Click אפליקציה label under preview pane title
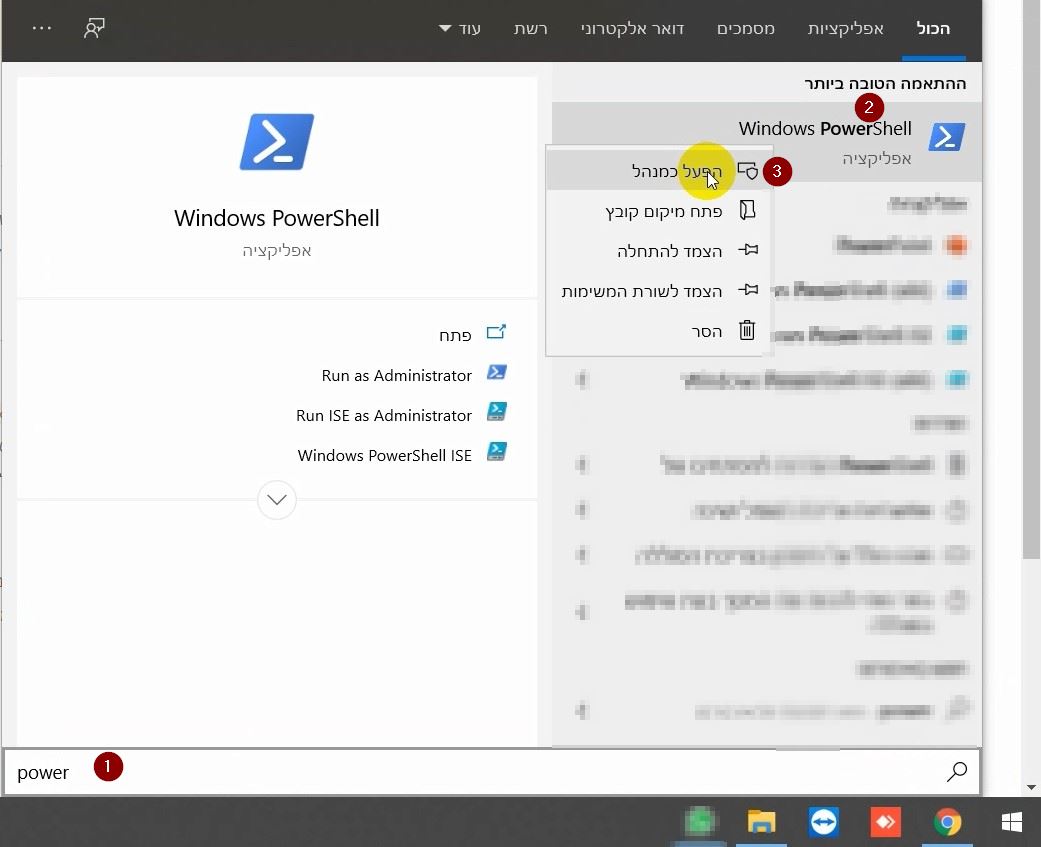Screen dimensions: 1041x847 pyautogui.click(x=277, y=250)
